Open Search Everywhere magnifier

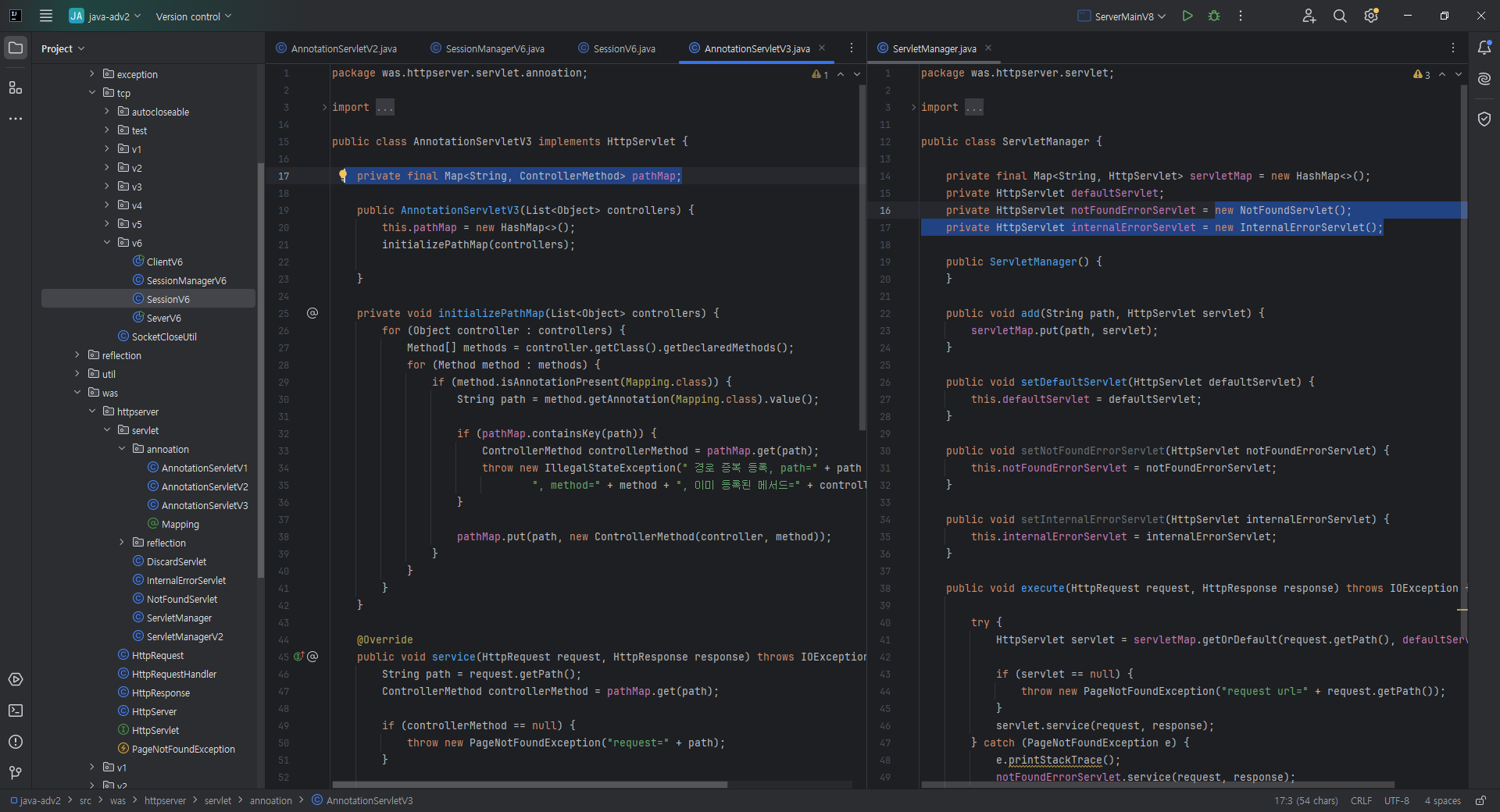[1340, 16]
